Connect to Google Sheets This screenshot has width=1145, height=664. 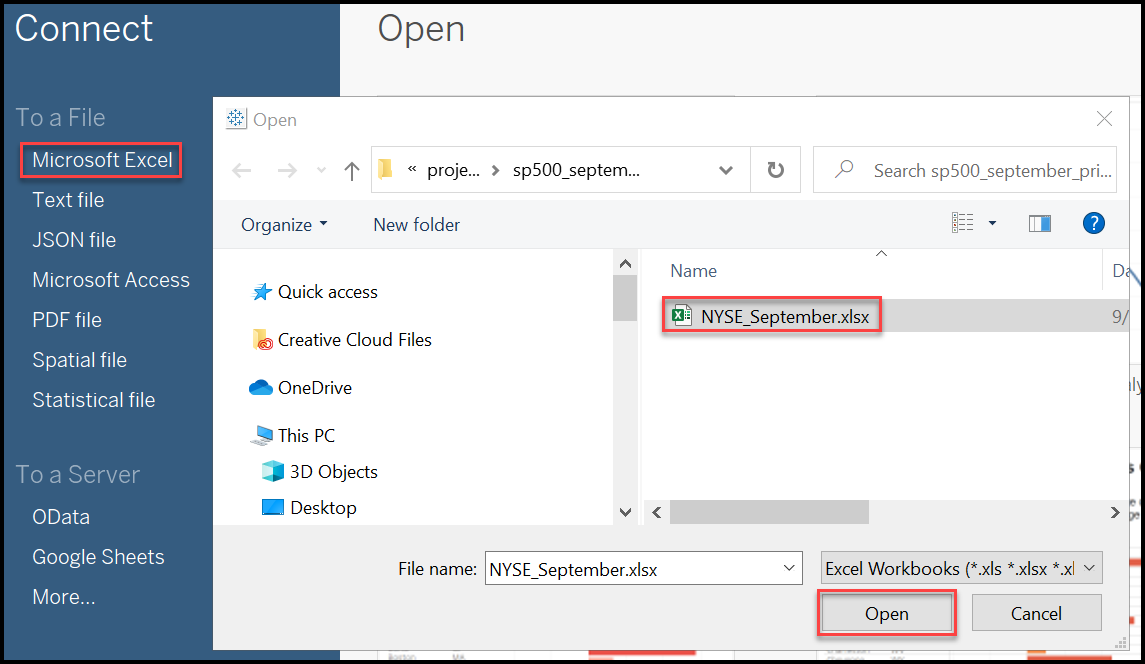(97, 556)
